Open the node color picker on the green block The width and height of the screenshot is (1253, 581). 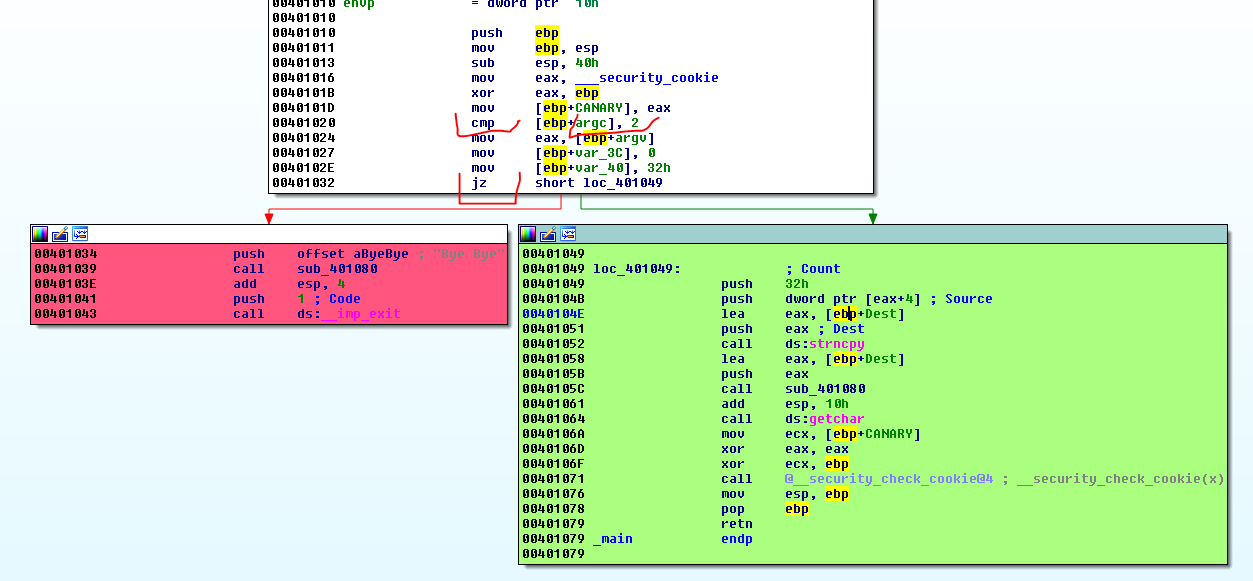pos(529,234)
